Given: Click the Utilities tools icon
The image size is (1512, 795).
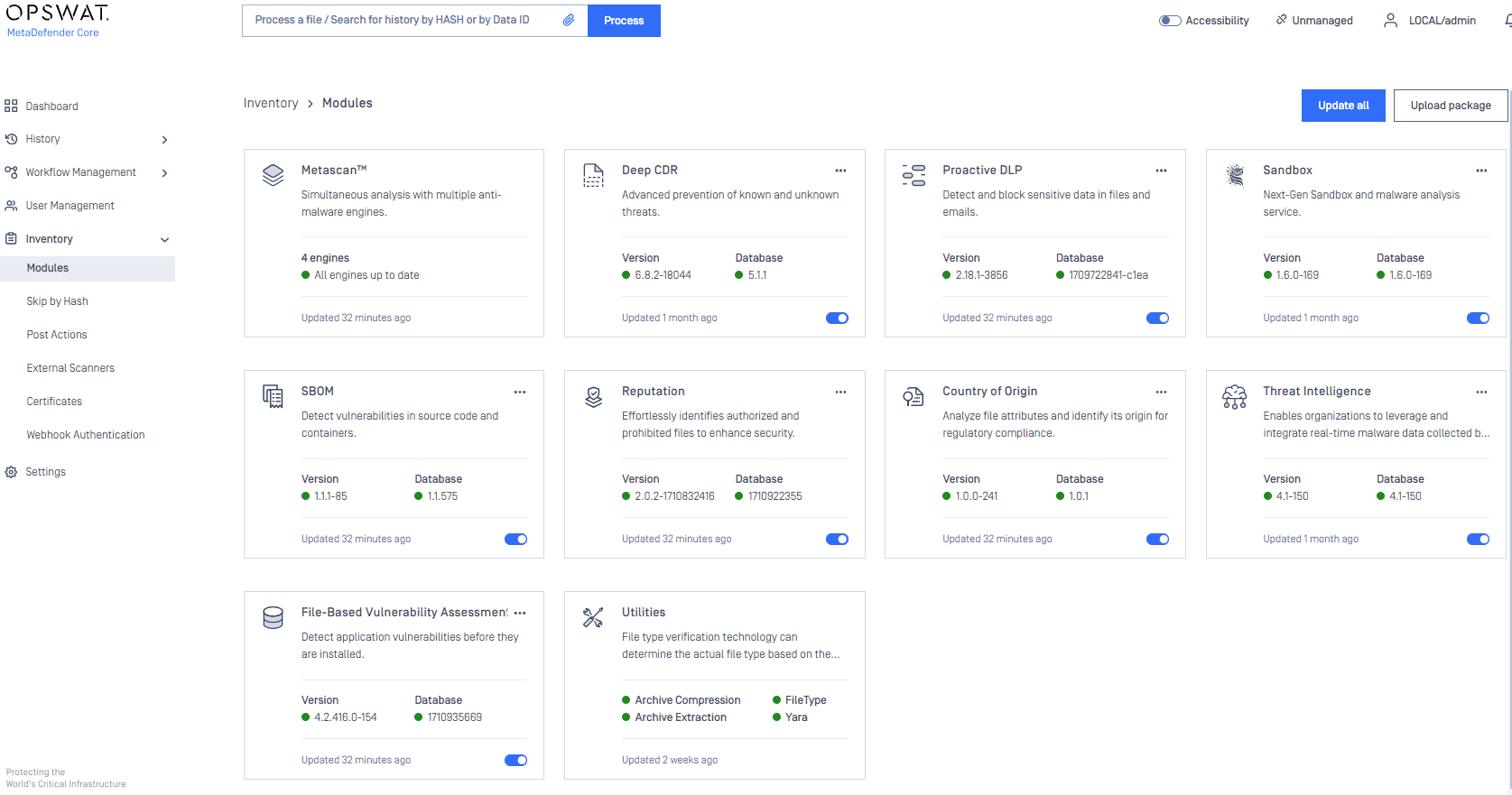Looking at the screenshot, I should 593,617.
